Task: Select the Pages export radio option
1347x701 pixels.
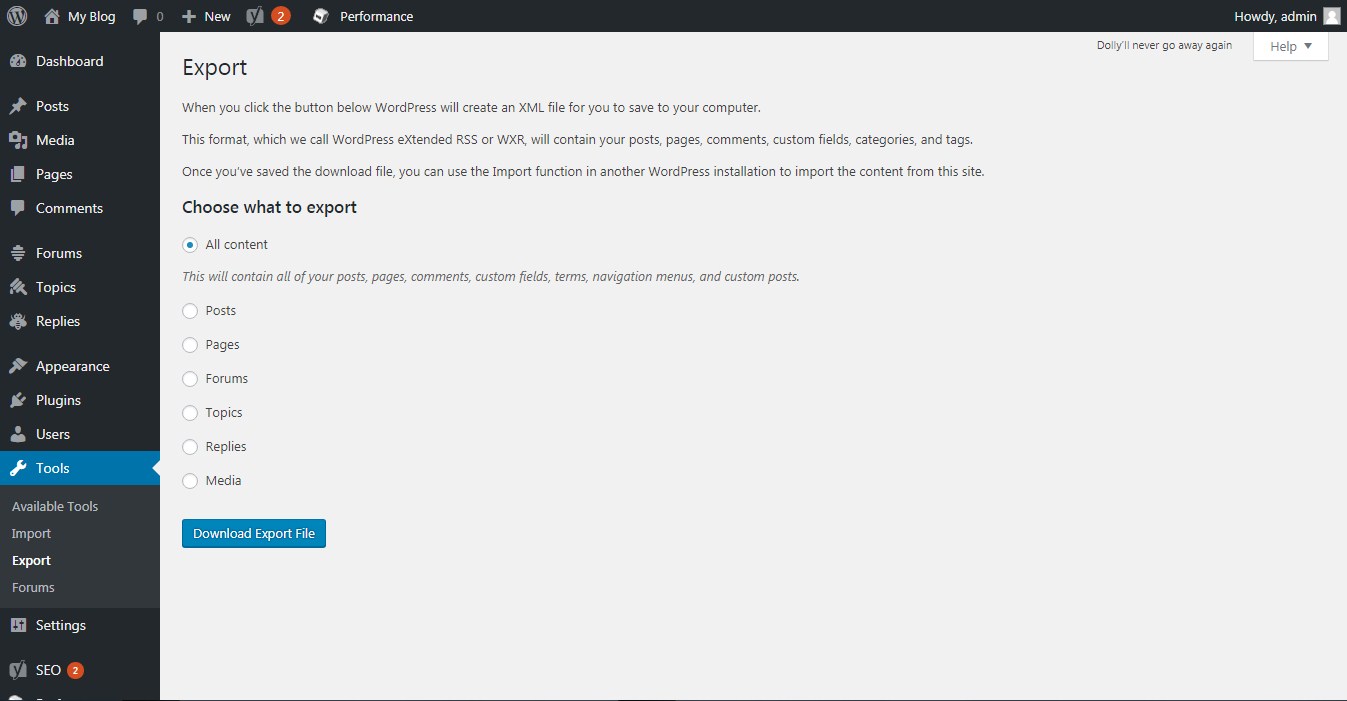Action: [190, 345]
